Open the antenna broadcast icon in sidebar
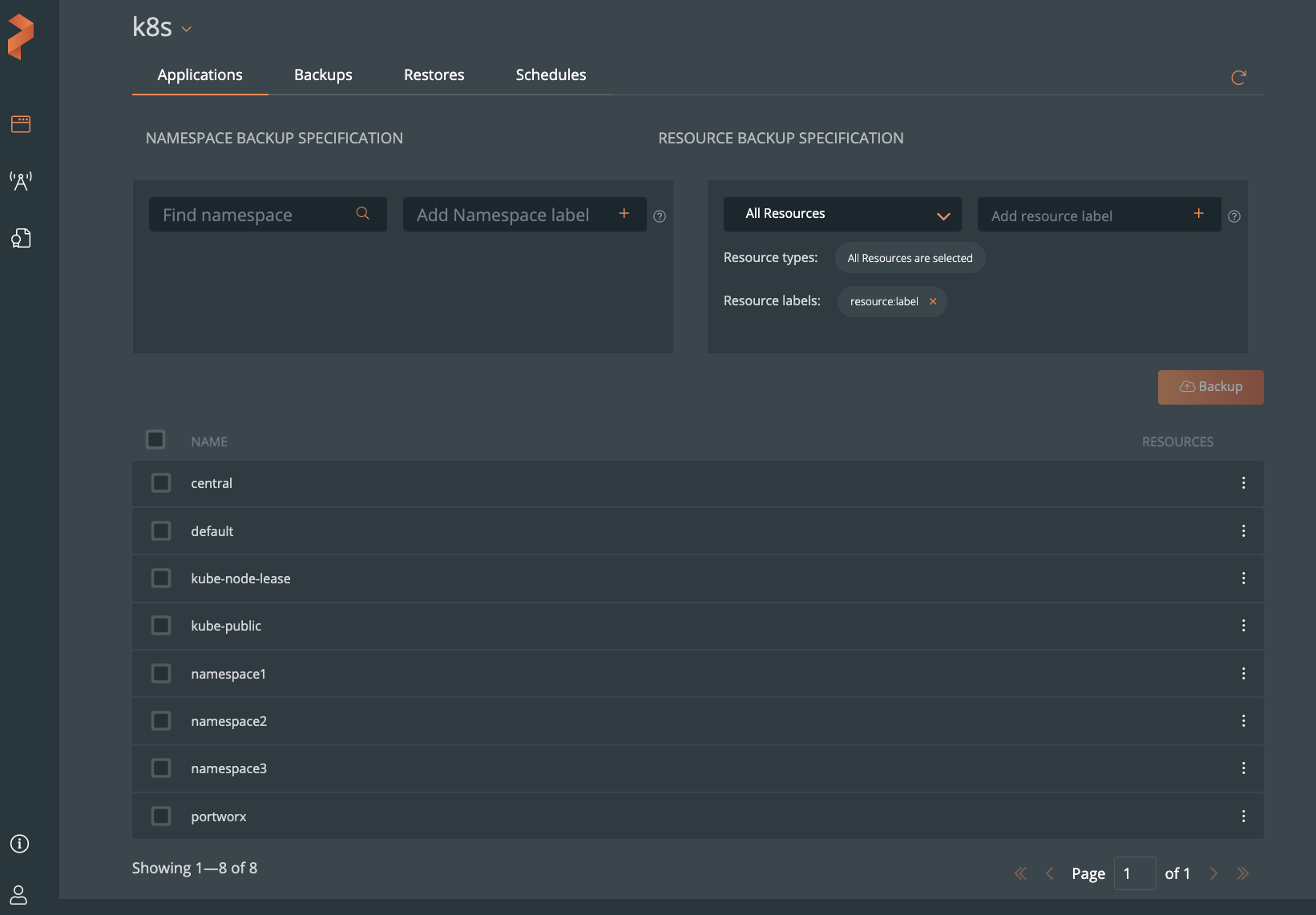 click(x=21, y=181)
